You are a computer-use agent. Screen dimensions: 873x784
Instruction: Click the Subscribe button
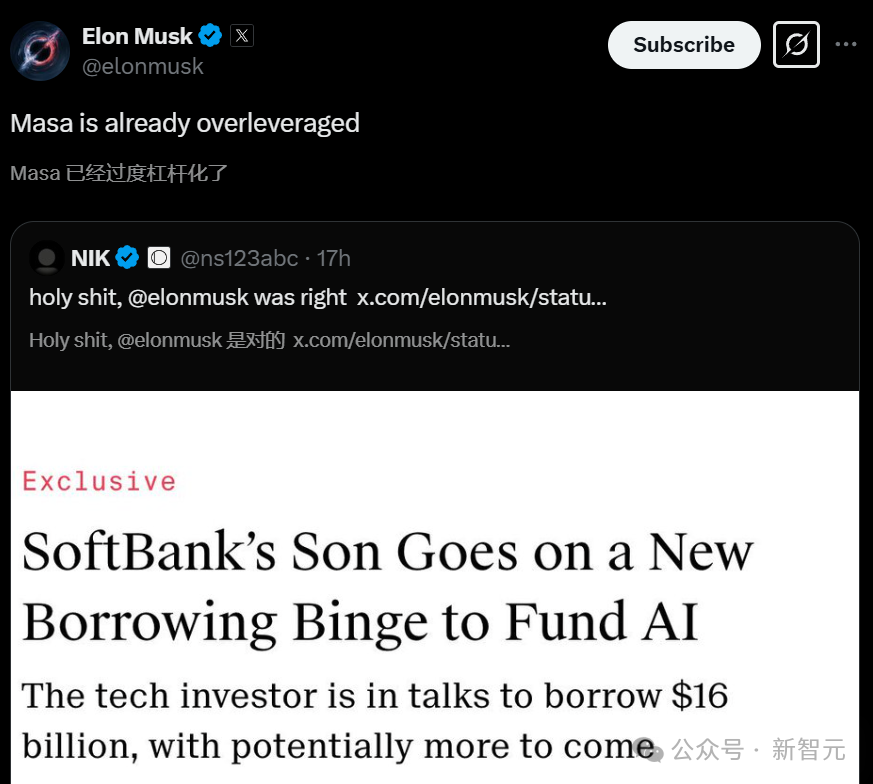(x=684, y=45)
